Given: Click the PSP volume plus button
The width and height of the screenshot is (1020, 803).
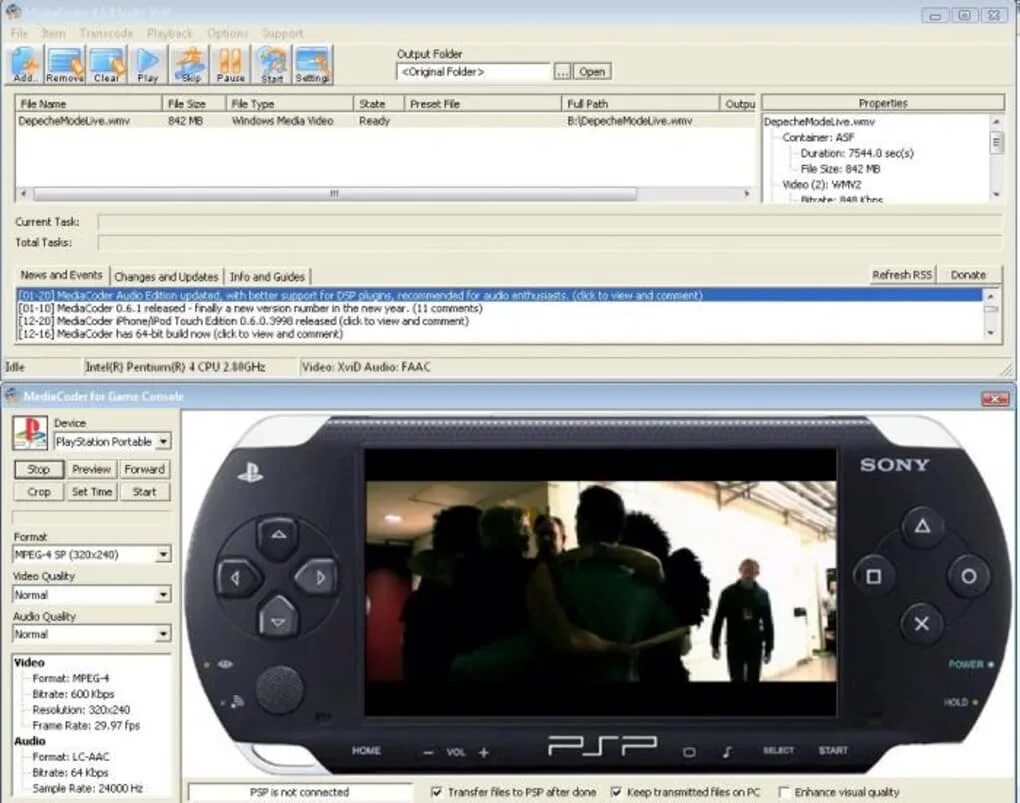Looking at the screenshot, I should (484, 753).
